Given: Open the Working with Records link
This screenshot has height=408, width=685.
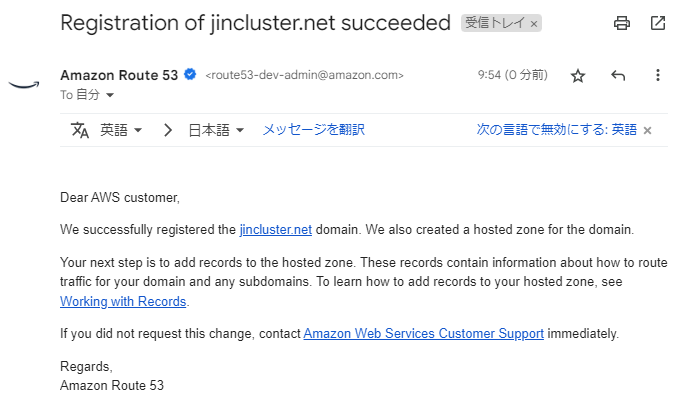Looking at the screenshot, I should (x=123, y=301).
